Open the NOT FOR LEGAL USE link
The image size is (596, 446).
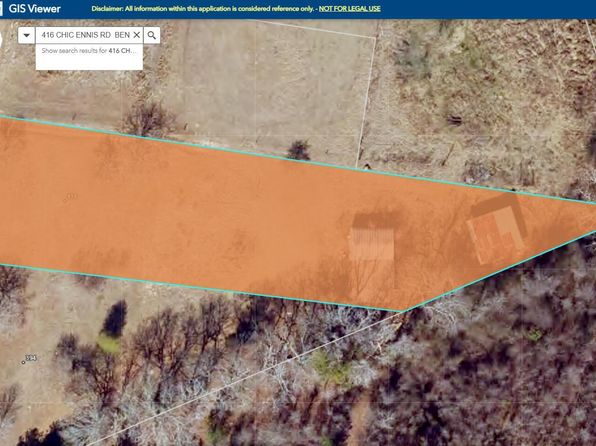[349, 9]
